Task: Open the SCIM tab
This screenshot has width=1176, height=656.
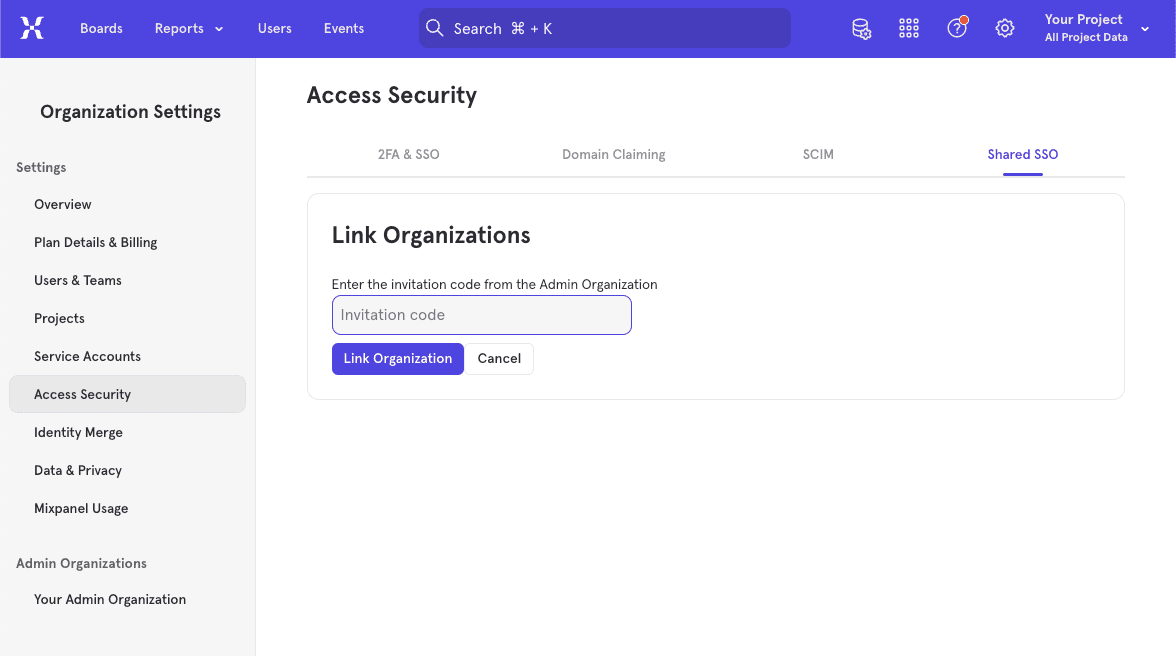Action: tap(818, 154)
